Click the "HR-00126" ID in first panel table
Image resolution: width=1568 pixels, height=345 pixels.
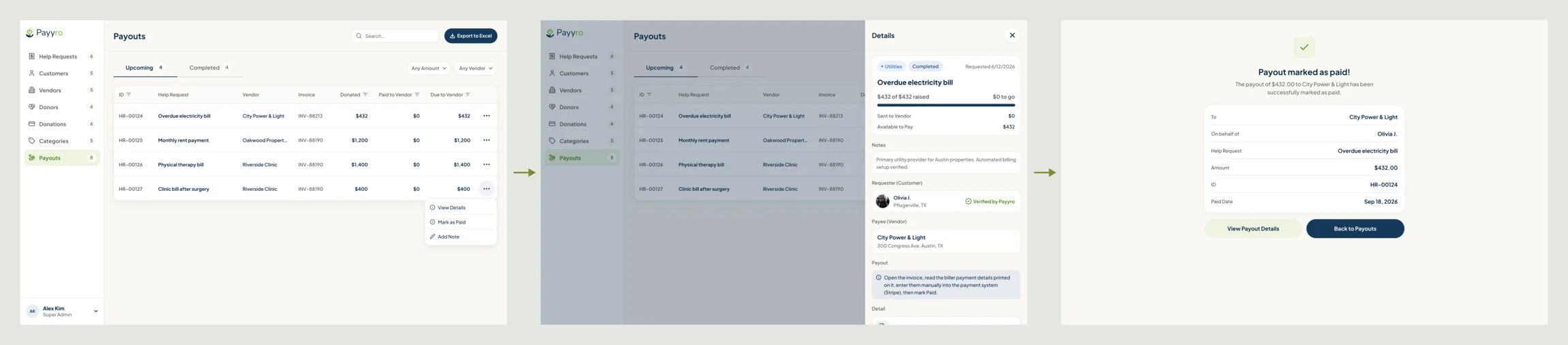[131, 164]
